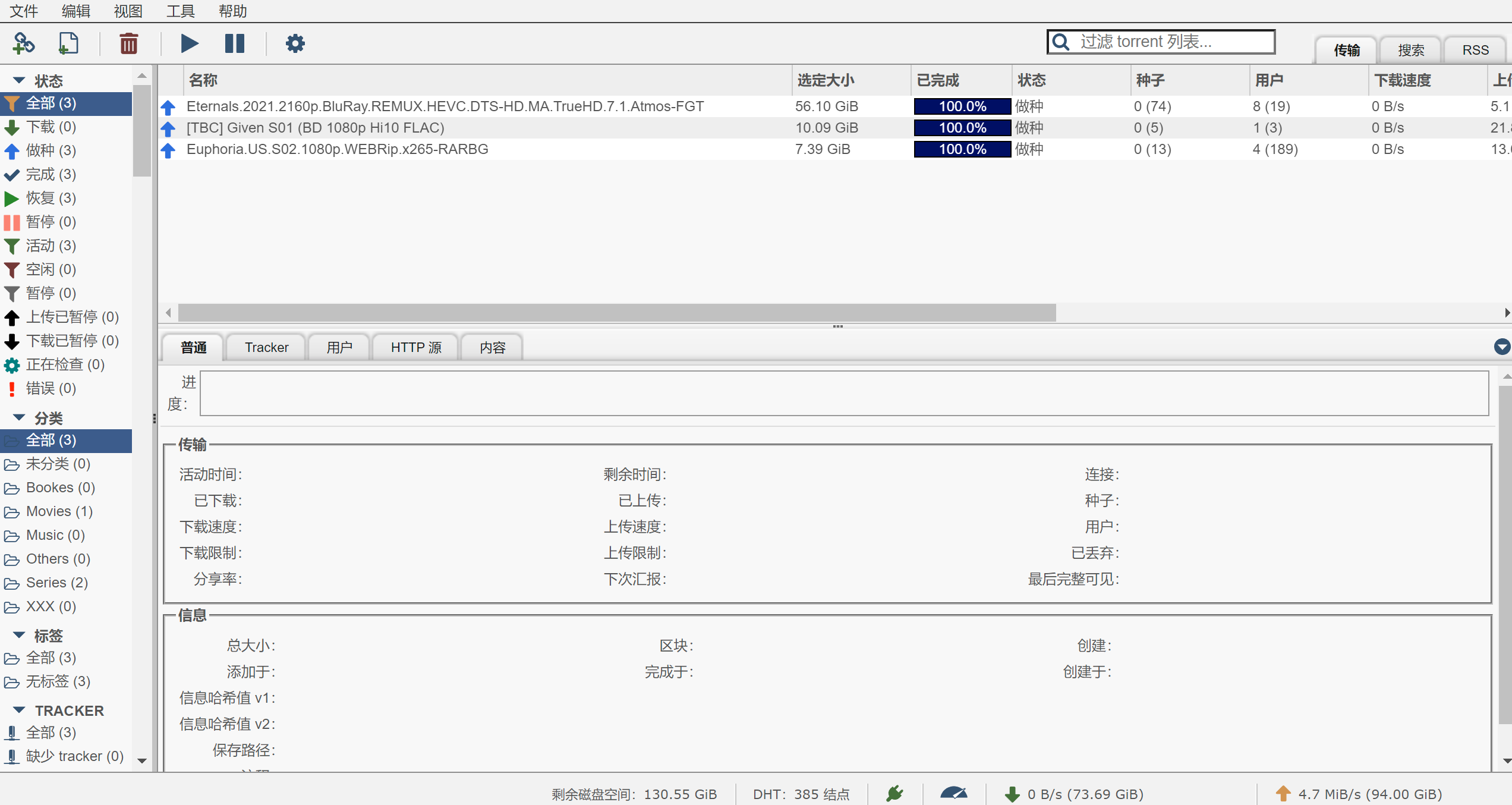Open the RSS view
Screen dimensions: 1512x805
(x=1476, y=49)
